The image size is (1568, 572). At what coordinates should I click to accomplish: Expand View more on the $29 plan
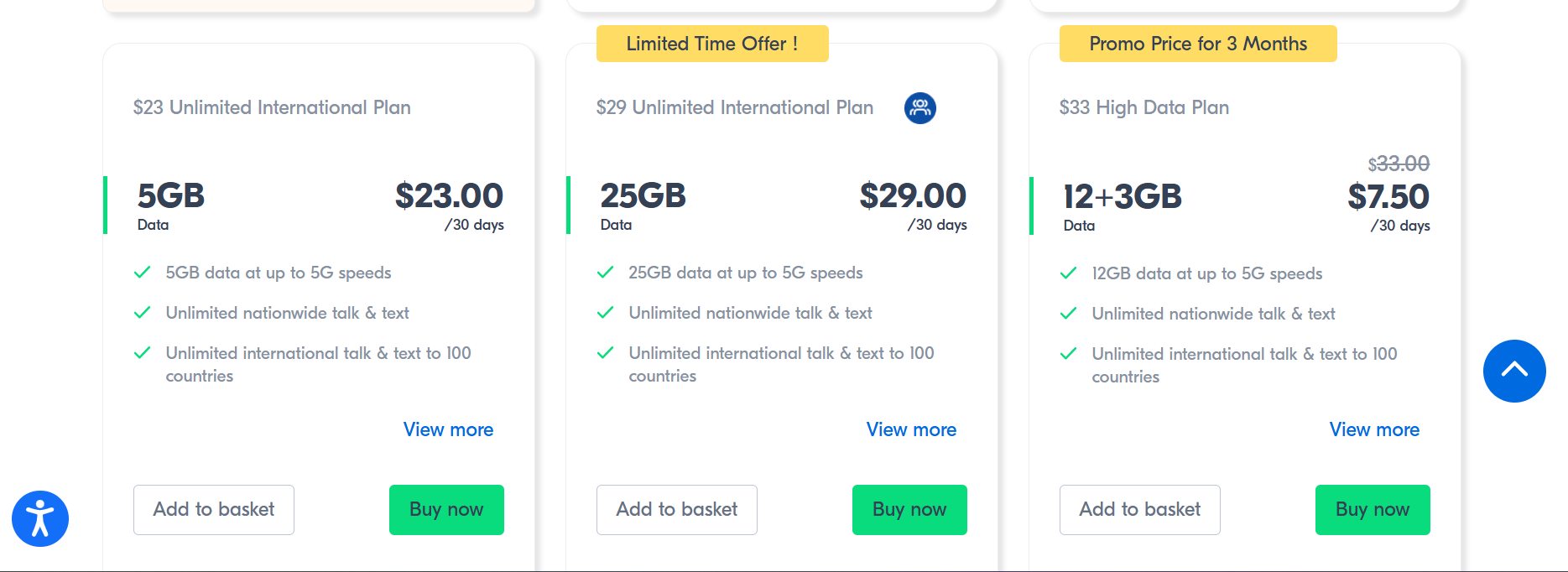tap(911, 429)
